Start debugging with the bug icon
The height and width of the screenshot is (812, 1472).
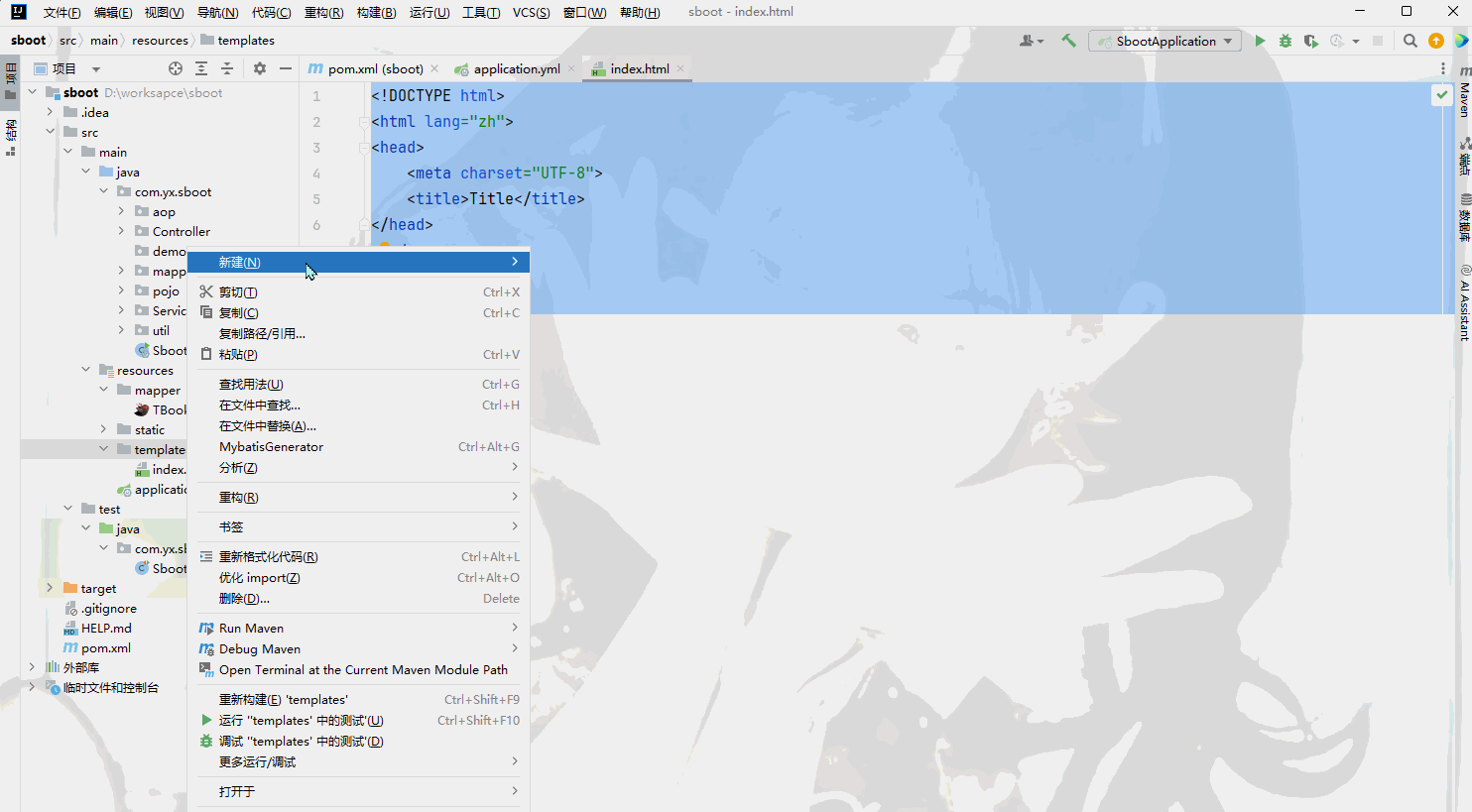(1286, 41)
